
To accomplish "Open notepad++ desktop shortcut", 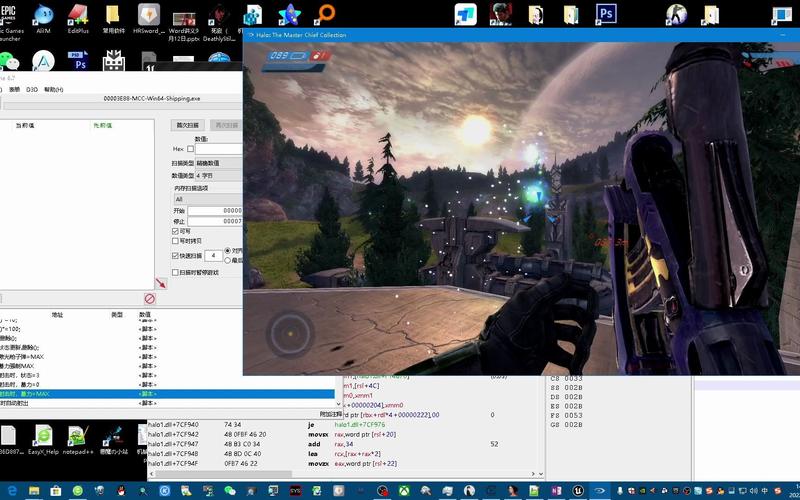I will click(x=79, y=438).
